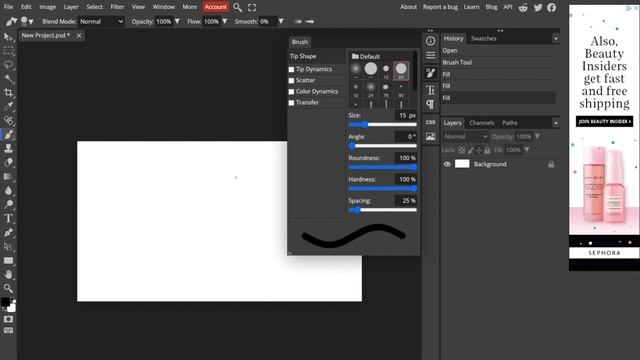The height and width of the screenshot is (360, 640).
Task: Select the Magic Wand tool
Action: [8, 79]
